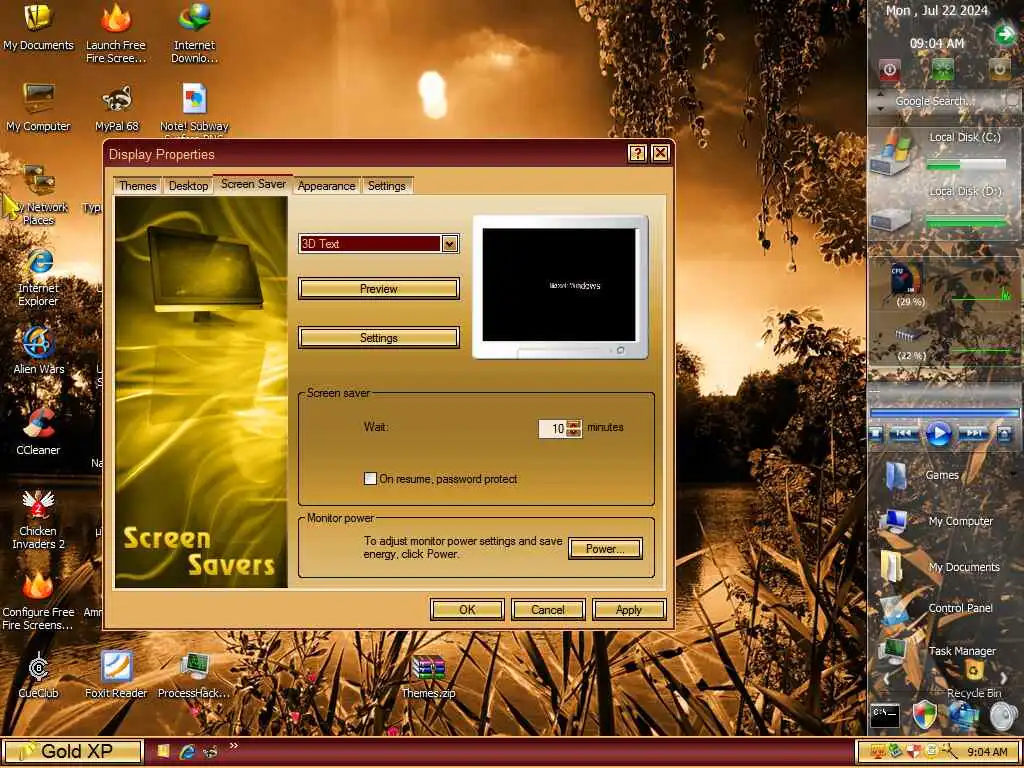Viewport: 1024px width, 768px height.
Task: Click the yellow power icon in the sidebar
Action: 999,69
